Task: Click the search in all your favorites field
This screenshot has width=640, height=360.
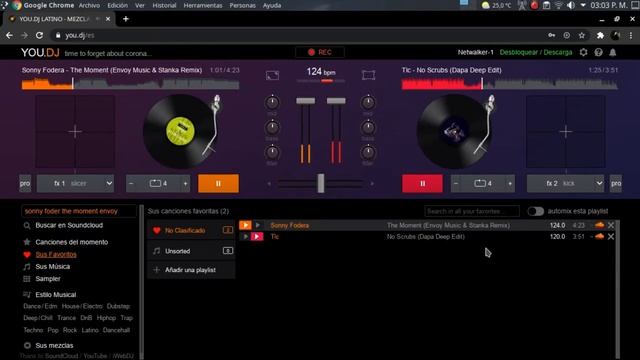Action: click(x=472, y=211)
